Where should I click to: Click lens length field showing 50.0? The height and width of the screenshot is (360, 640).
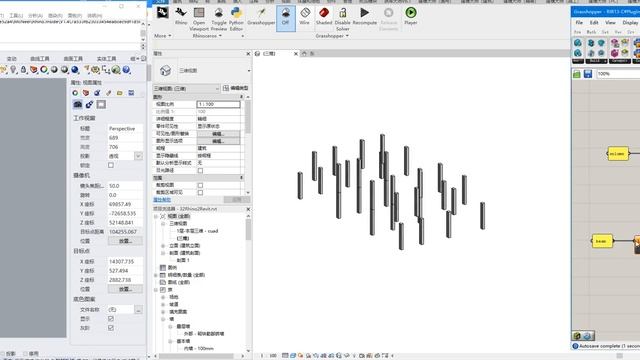pyautogui.click(x=125, y=186)
